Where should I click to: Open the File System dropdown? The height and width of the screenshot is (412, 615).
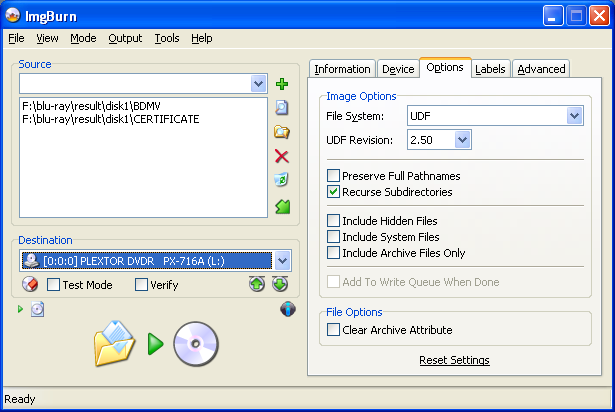574,116
